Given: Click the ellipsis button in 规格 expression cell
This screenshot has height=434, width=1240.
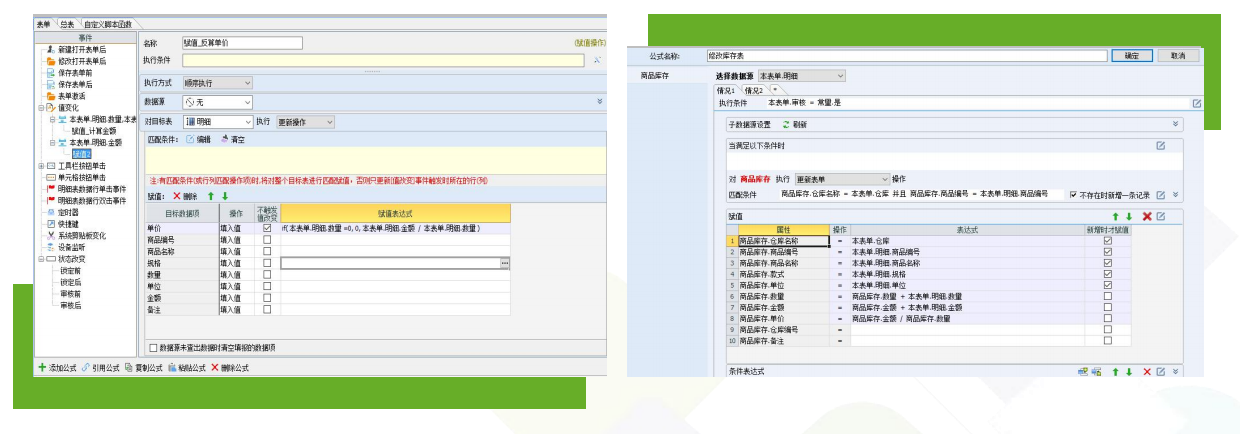Looking at the screenshot, I should (505, 263).
